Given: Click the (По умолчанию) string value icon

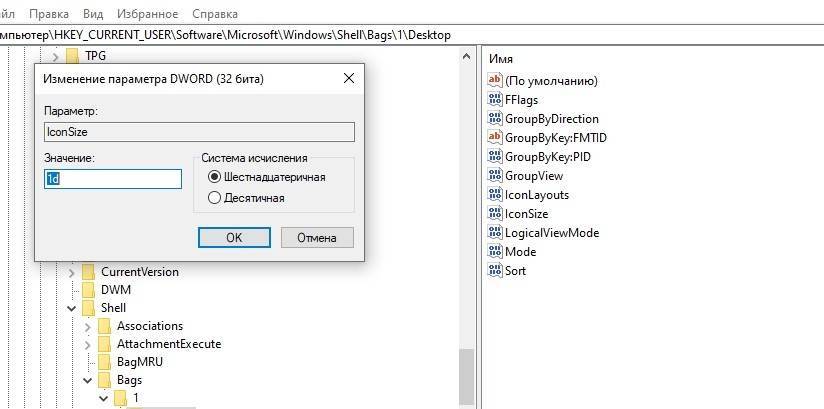Looking at the screenshot, I should pos(495,80).
